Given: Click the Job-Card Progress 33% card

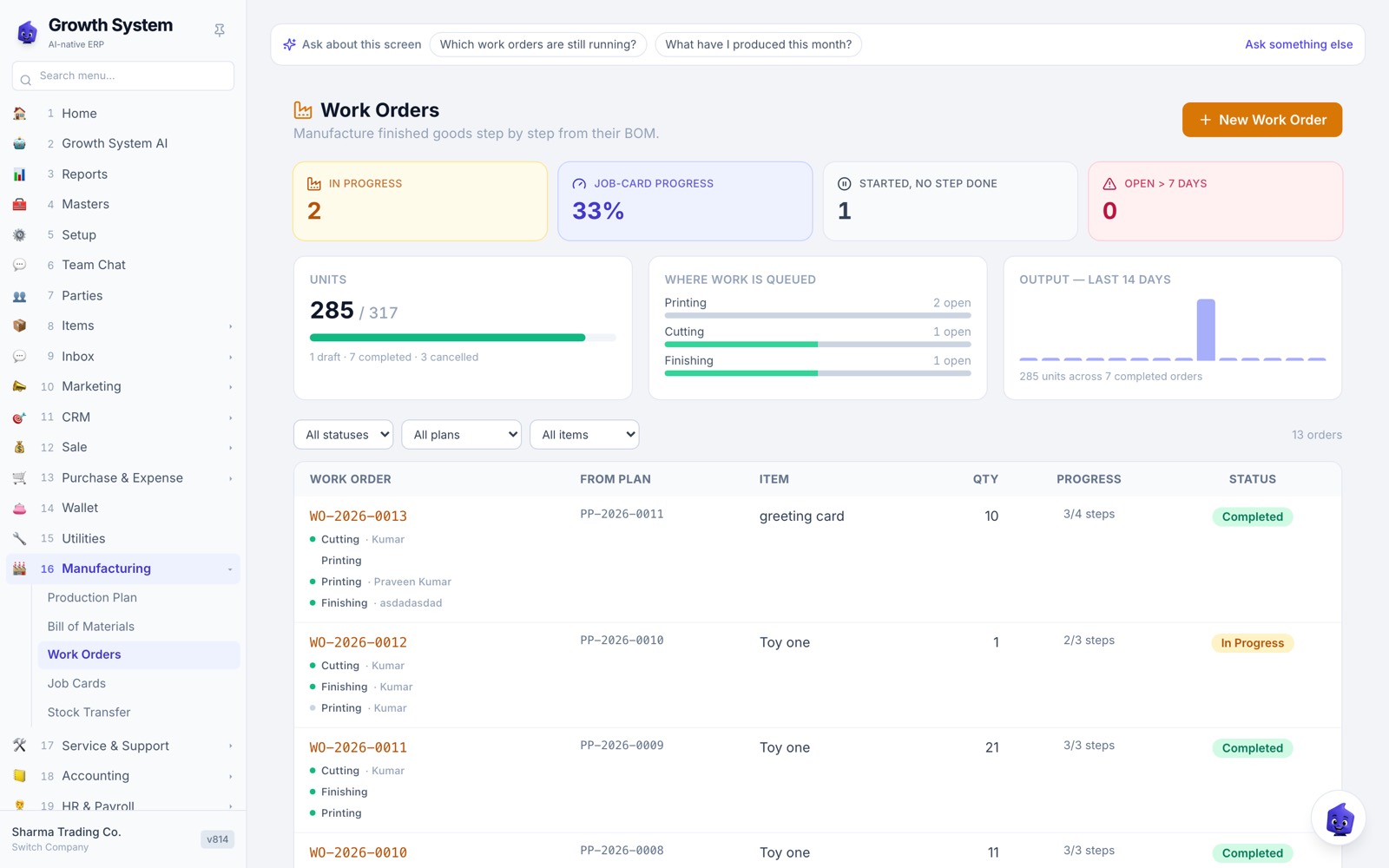Looking at the screenshot, I should (686, 201).
